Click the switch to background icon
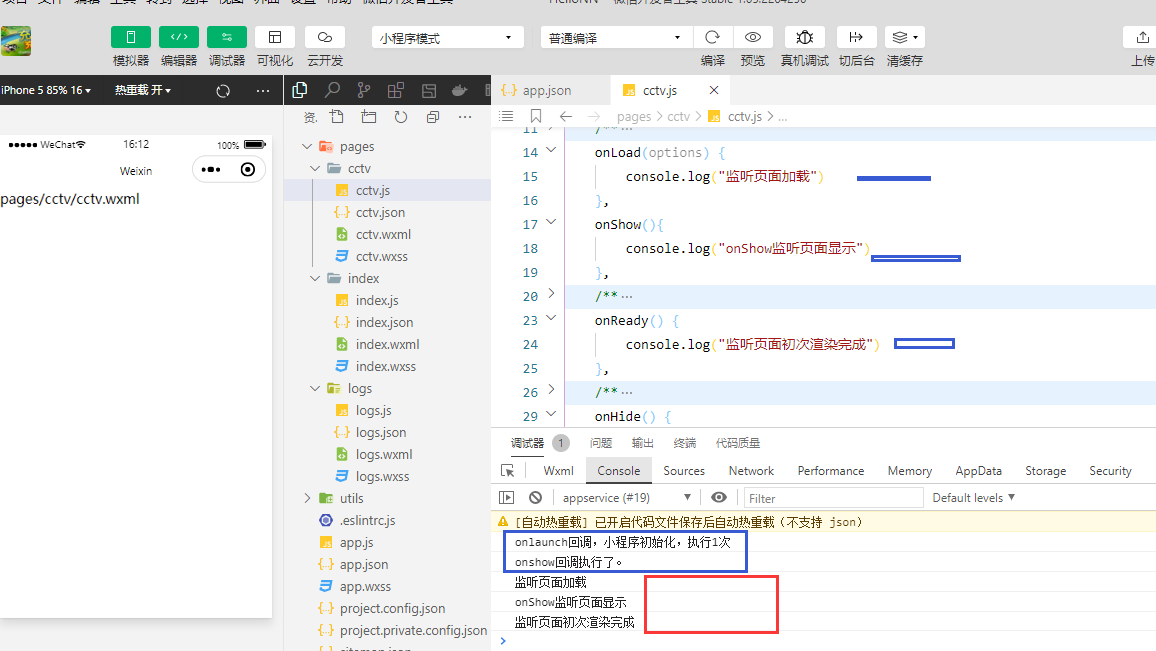1156x651 pixels. coord(856,38)
